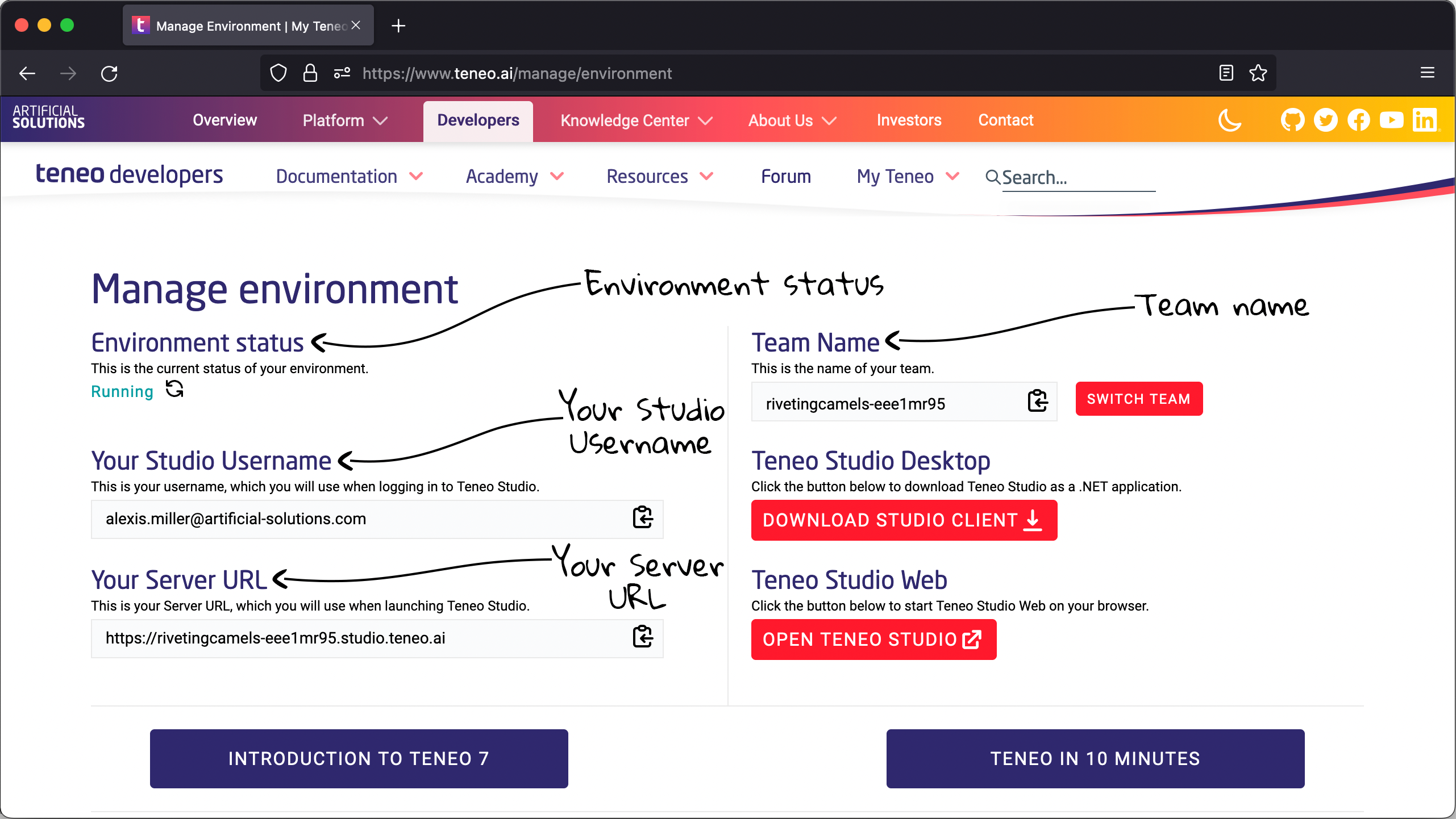Select the Developers tab
The width and height of the screenshot is (1456, 819).
click(478, 120)
